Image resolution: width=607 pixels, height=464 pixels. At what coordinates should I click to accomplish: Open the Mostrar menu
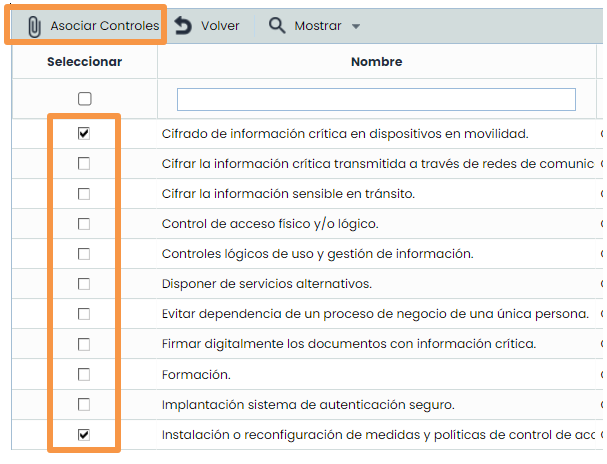point(317,26)
